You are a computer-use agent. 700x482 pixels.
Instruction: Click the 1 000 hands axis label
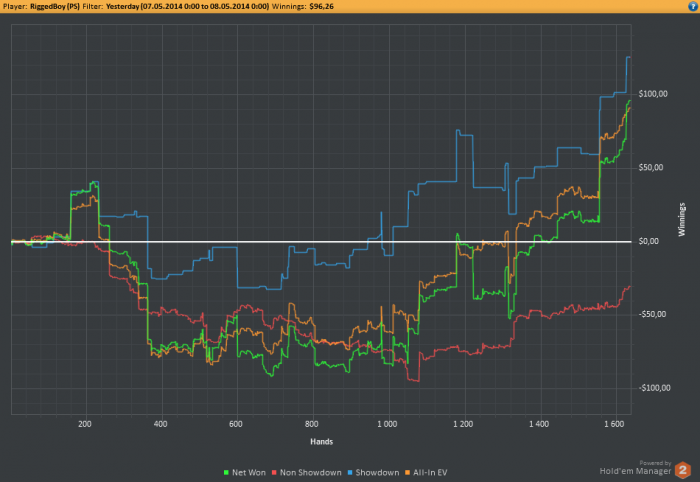(x=387, y=424)
